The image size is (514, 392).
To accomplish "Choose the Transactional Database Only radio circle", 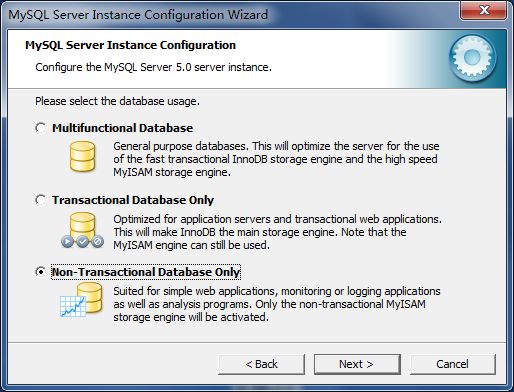I will click(x=41, y=200).
